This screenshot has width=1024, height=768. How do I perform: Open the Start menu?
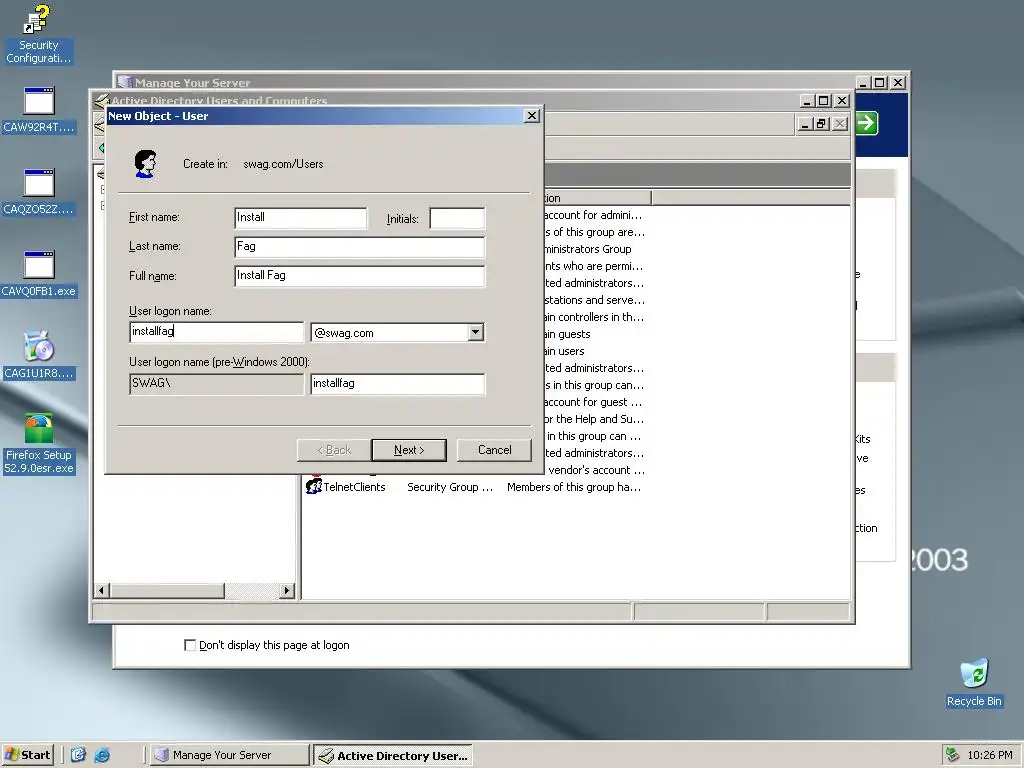coord(27,755)
